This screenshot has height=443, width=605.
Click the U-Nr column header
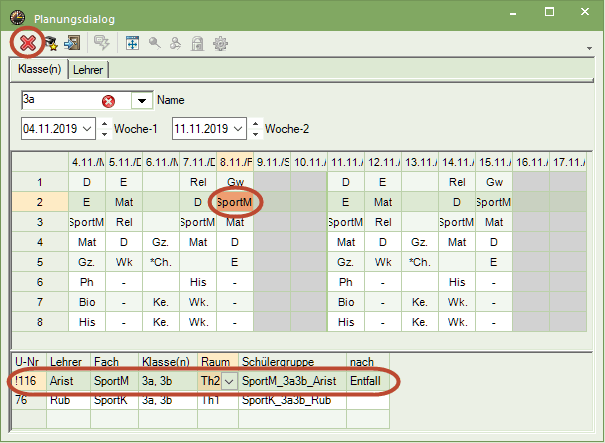pos(29,362)
